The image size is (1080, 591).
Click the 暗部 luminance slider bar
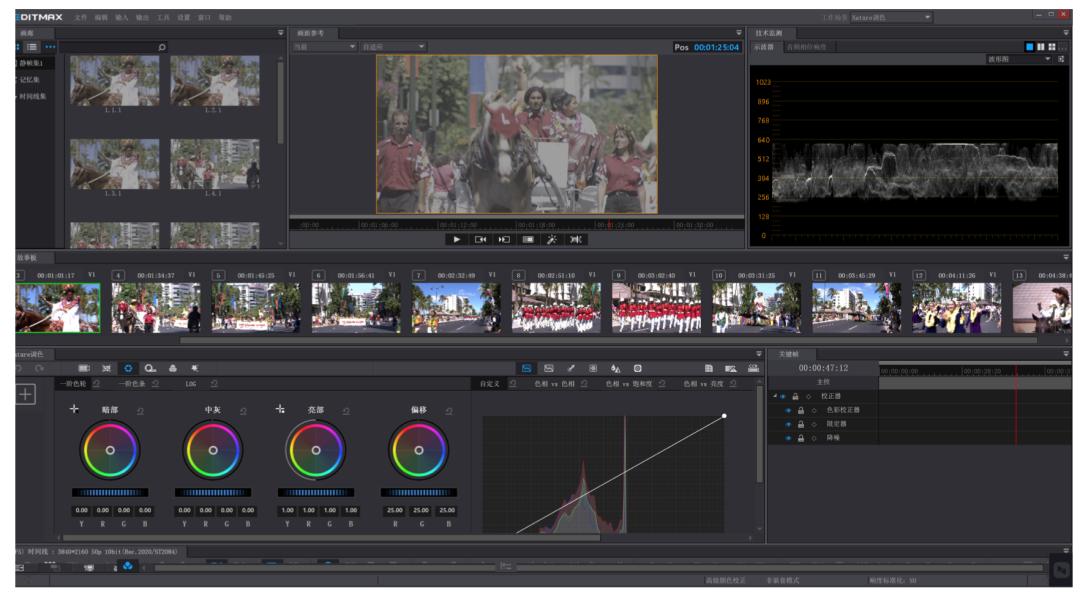[x=110, y=492]
